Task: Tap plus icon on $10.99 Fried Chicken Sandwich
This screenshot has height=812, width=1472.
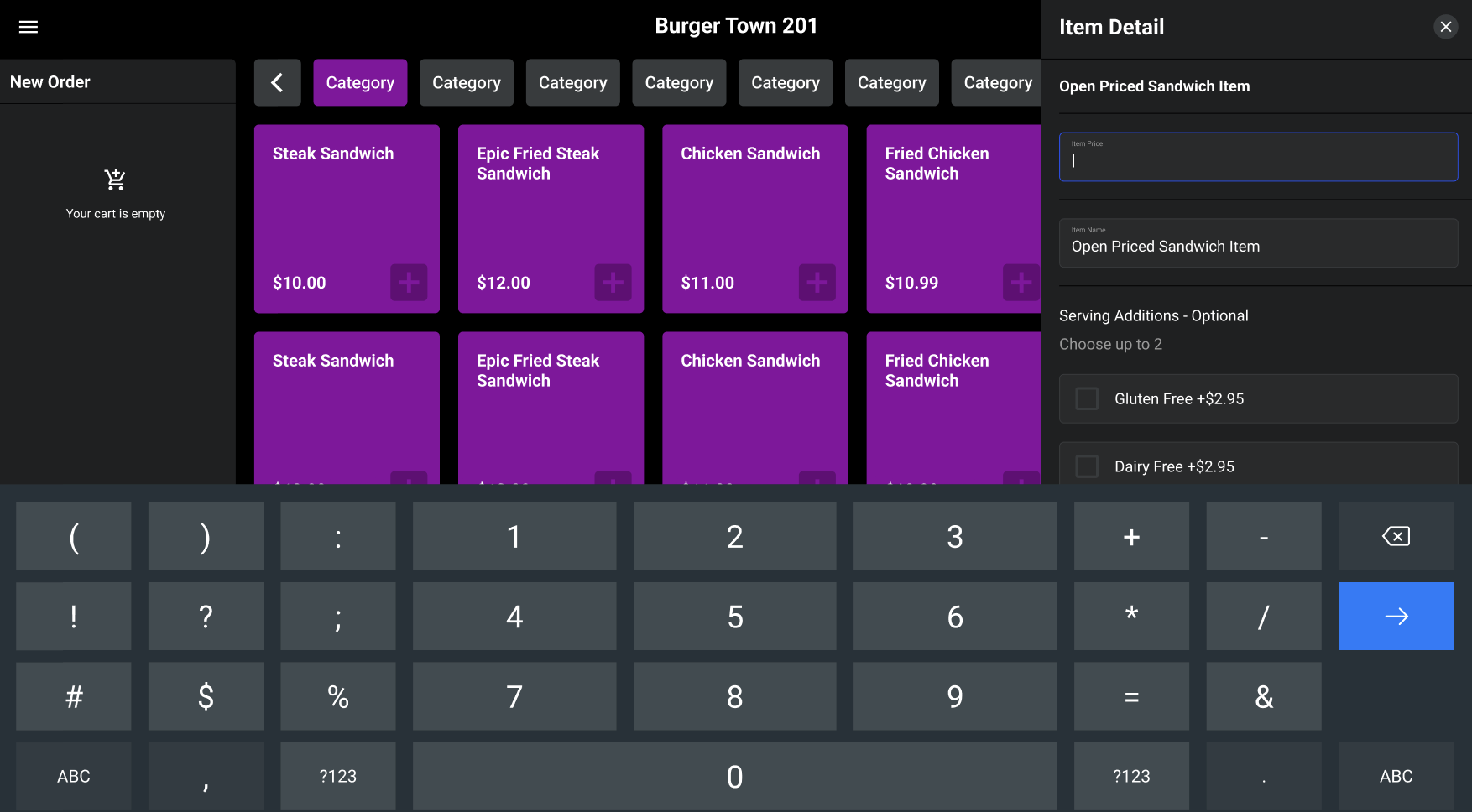Action: (1020, 283)
